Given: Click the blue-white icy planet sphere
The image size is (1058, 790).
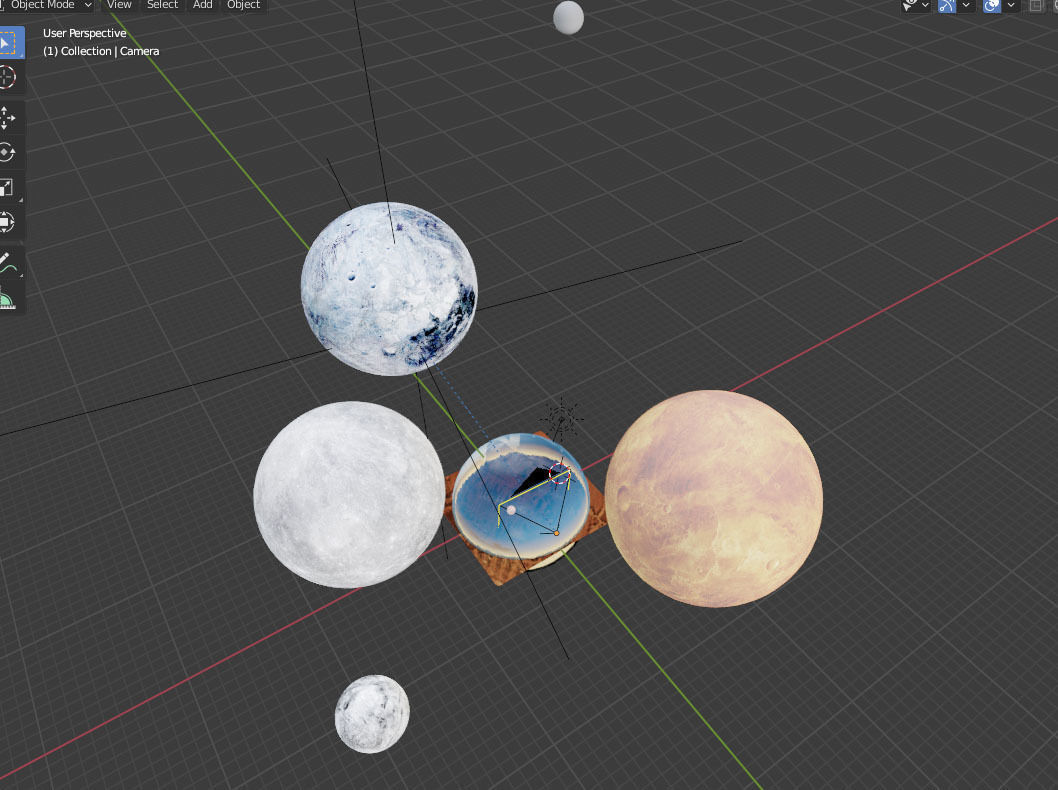Looking at the screenshot, I should pyautogui.click(x=389, y=289).
